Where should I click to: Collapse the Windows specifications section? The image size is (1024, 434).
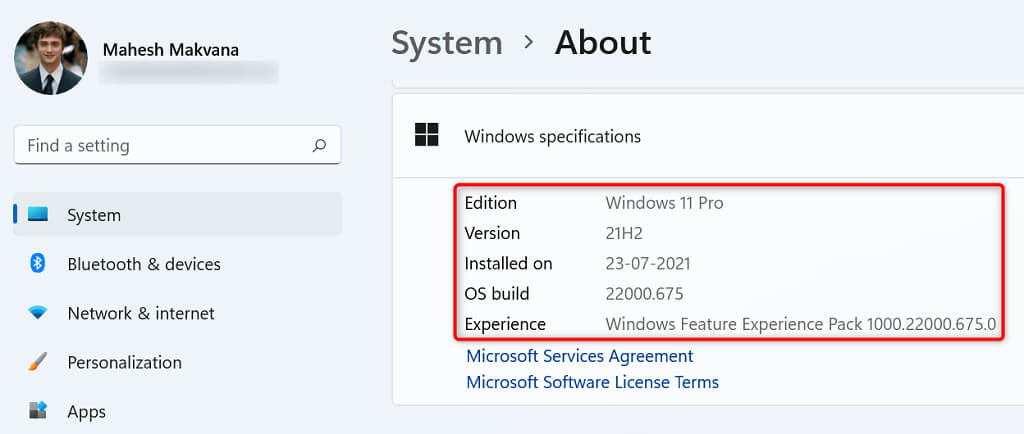[x=552, y=136]
